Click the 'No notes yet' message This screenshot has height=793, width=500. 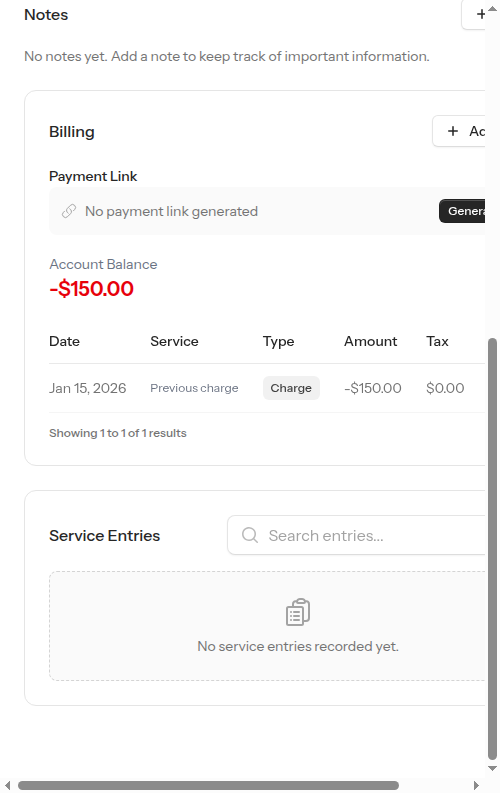[x=226, y=56]
